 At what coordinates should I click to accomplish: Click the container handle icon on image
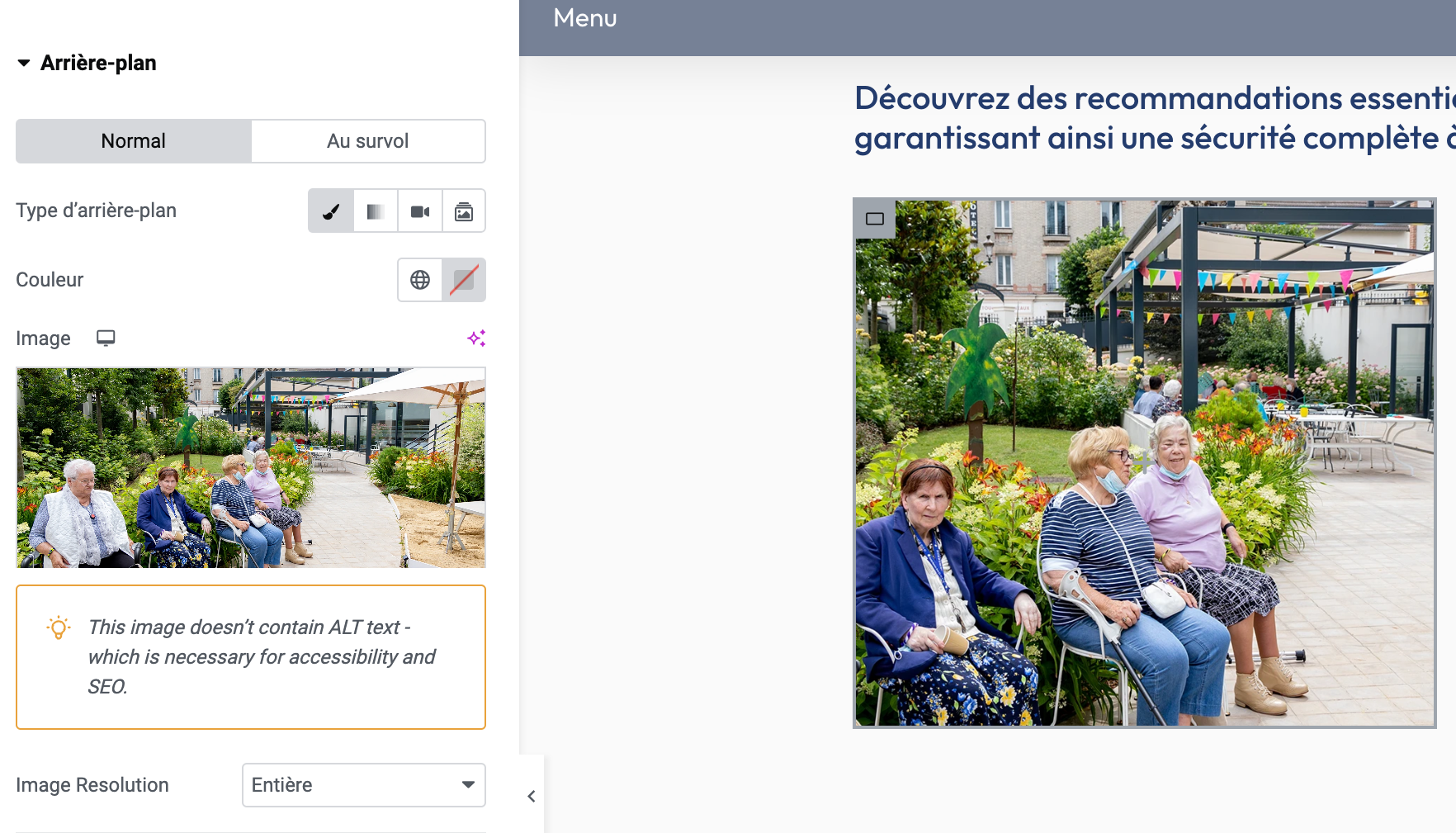(875, 219)
